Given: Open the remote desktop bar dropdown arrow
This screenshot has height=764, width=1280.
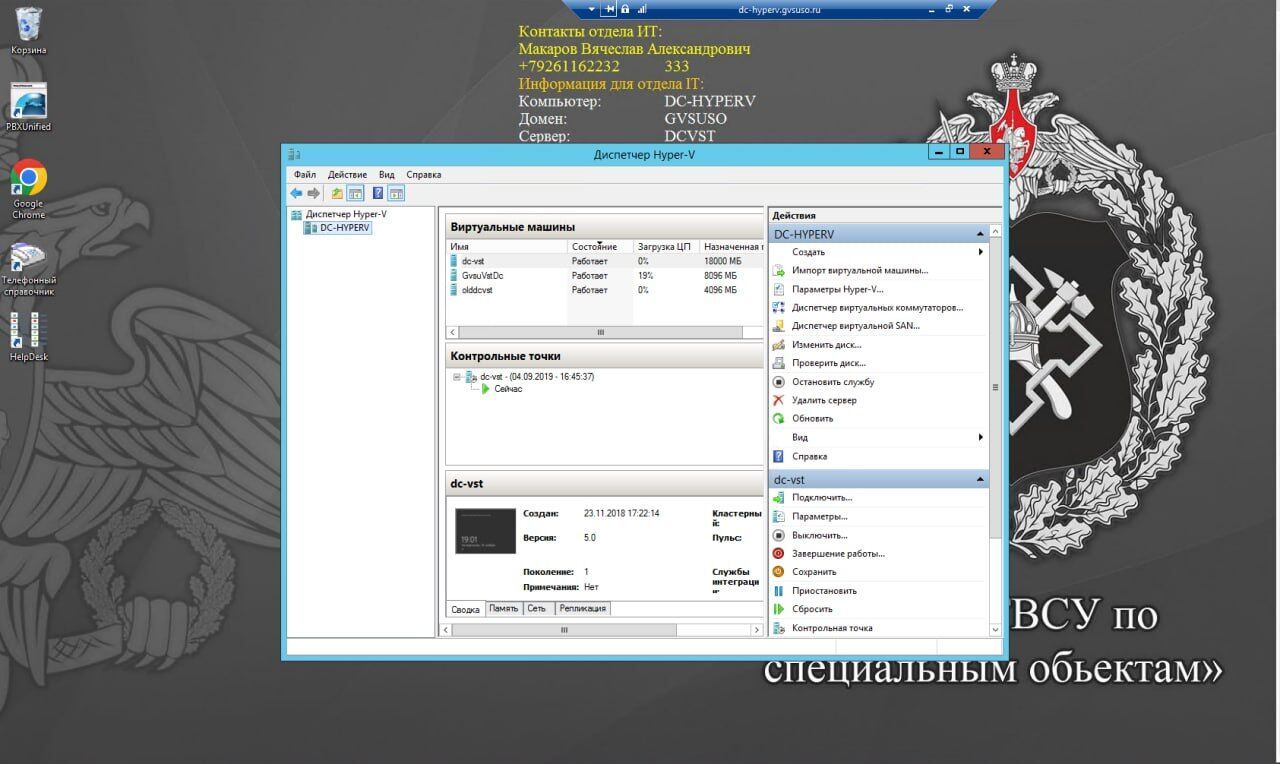Looking at the screenshot, I should (x=591, y=9).
